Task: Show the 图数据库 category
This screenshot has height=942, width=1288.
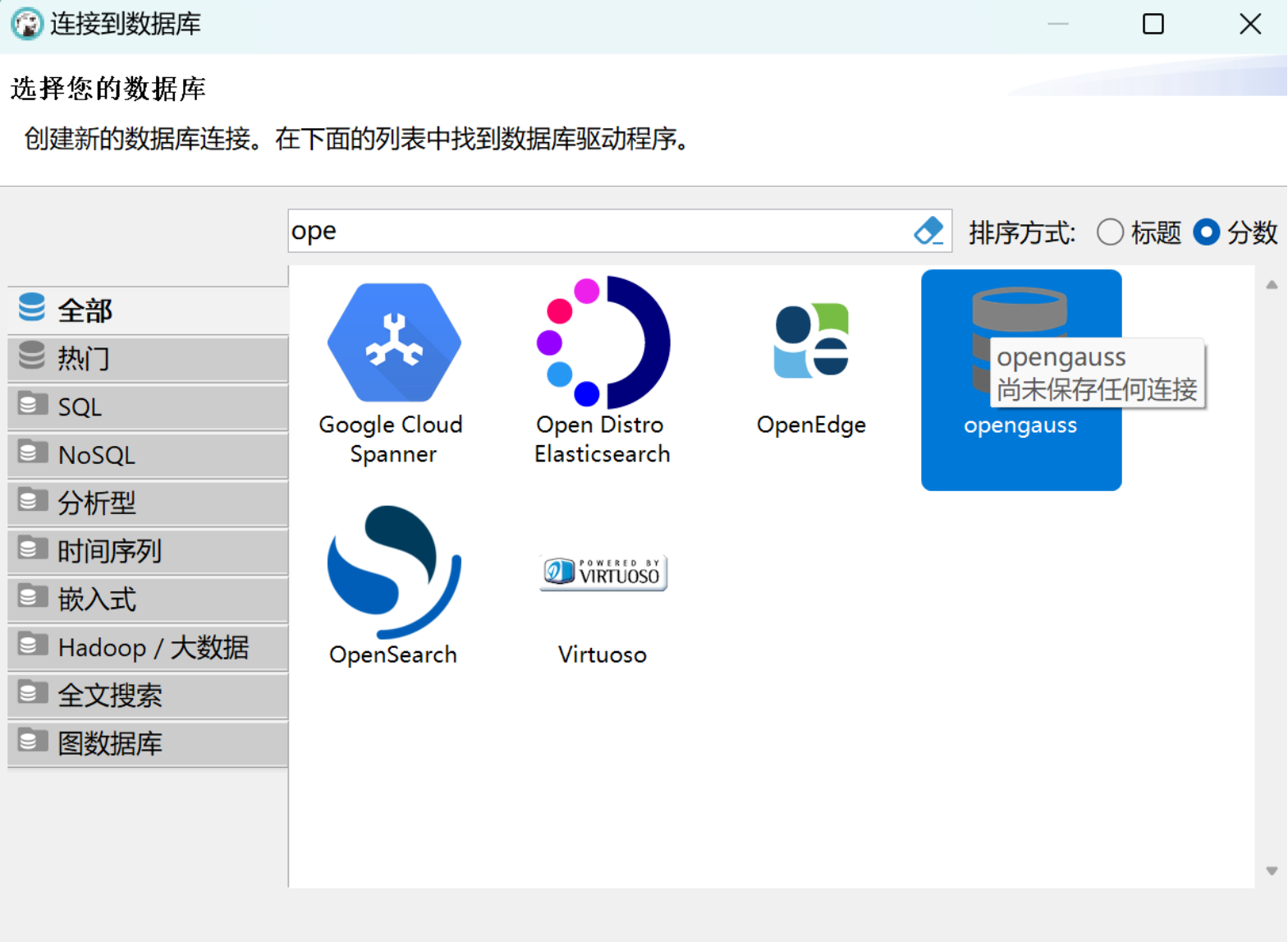Action: (149, 743)
